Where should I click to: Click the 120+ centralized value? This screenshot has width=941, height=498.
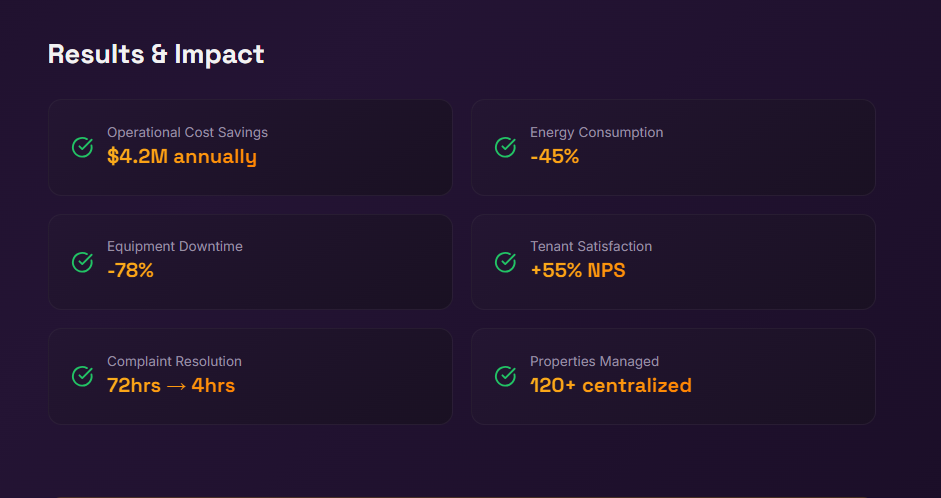tap(611, 386)
